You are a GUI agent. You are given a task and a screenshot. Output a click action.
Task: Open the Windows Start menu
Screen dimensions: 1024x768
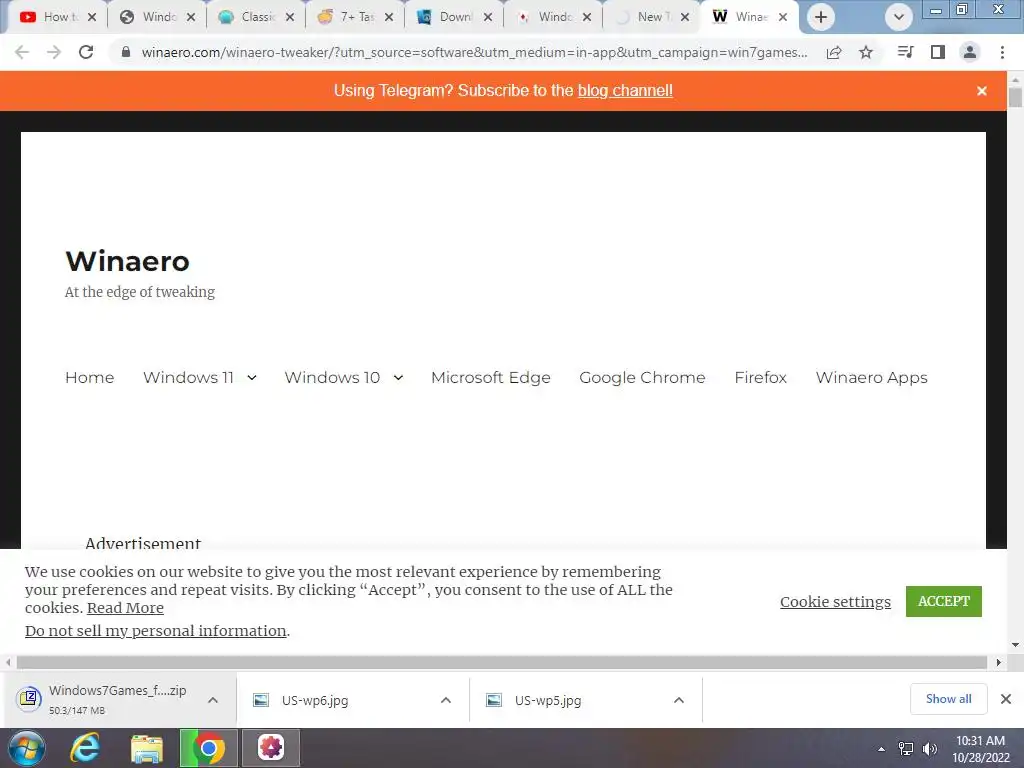(26, 748)
